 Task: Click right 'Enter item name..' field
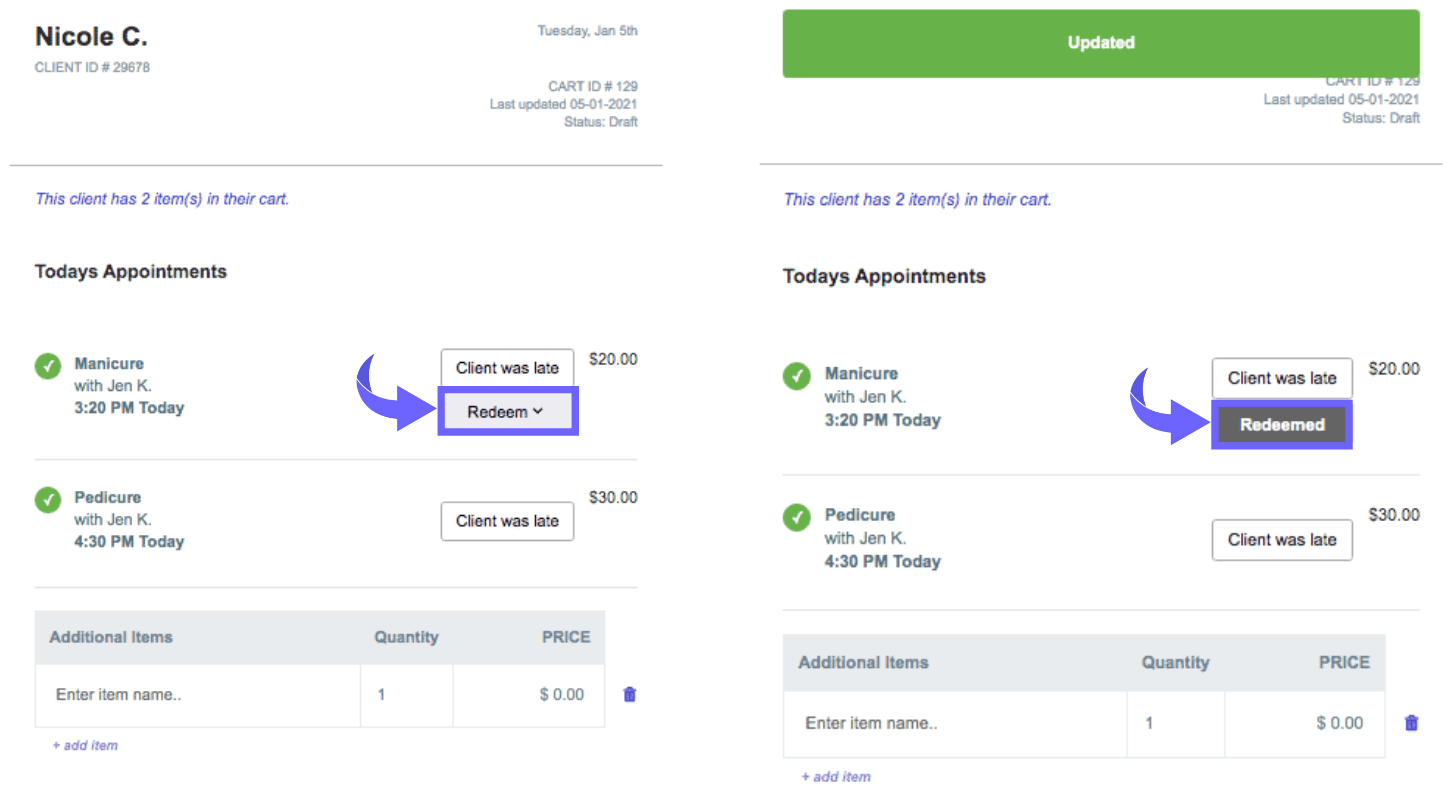click(954, 723)
